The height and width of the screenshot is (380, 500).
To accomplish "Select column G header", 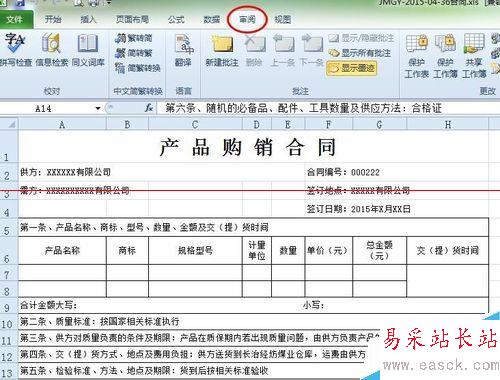I will tap(379, 125).
